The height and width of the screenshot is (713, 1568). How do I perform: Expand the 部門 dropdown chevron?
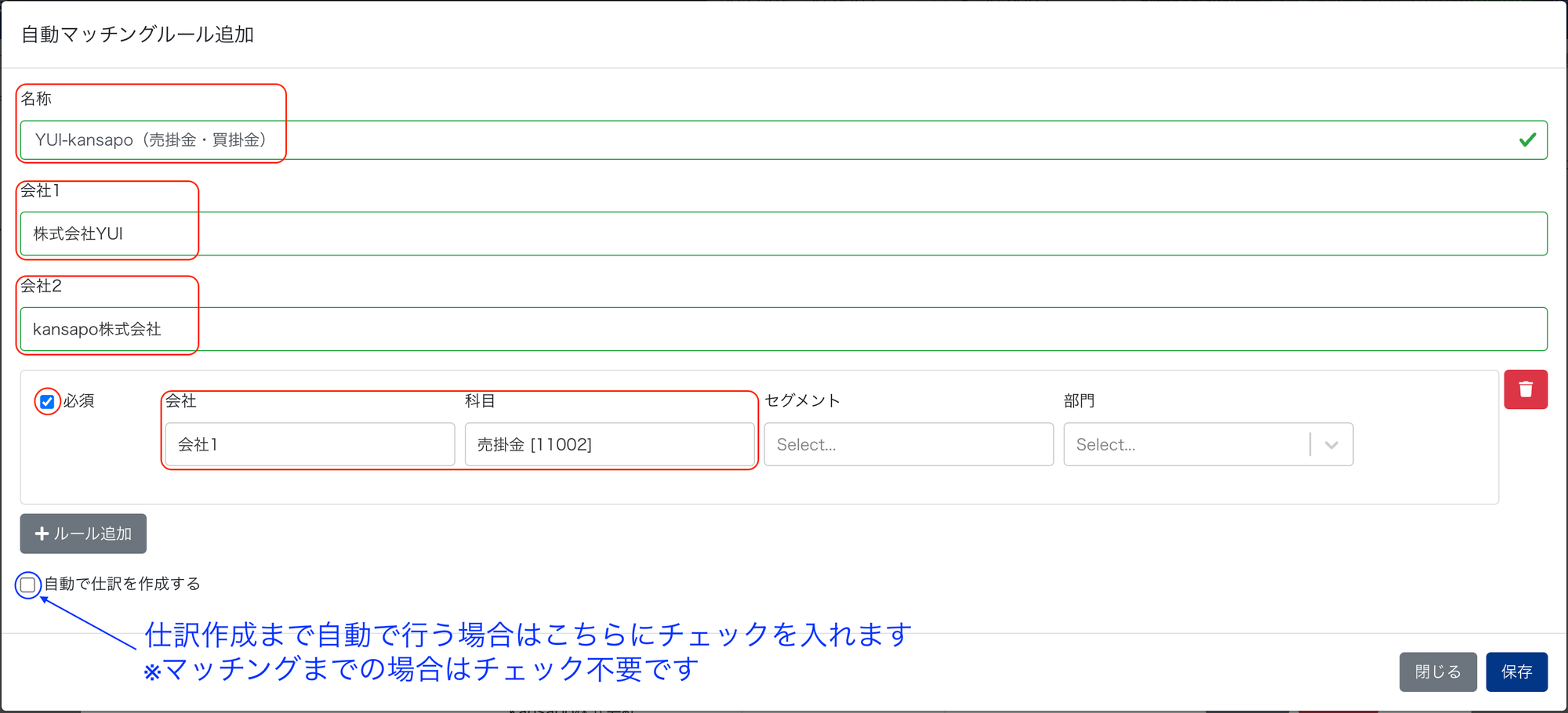1330,445
